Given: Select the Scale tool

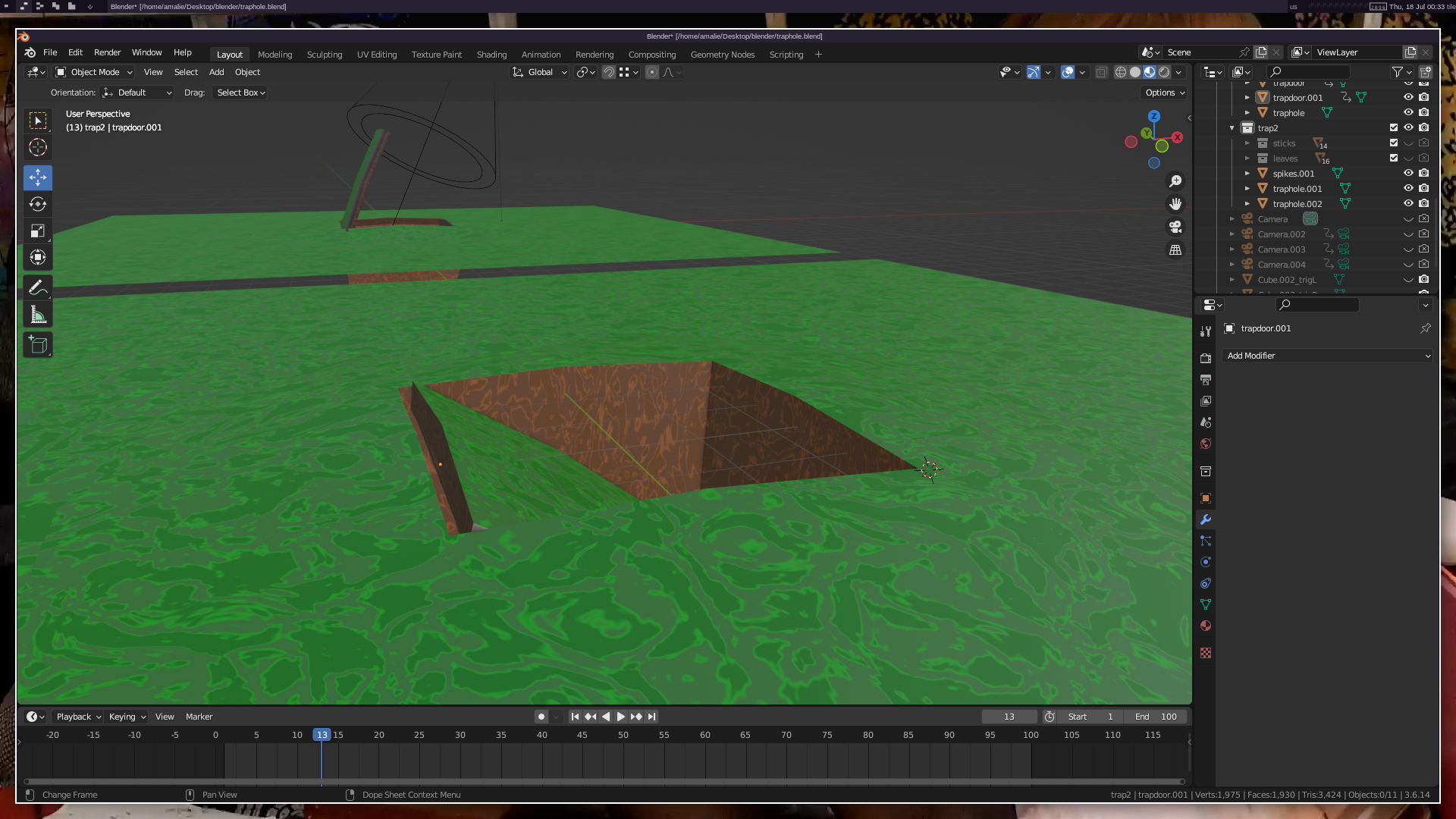Looking at the screenshot, I should pos(38,231).
